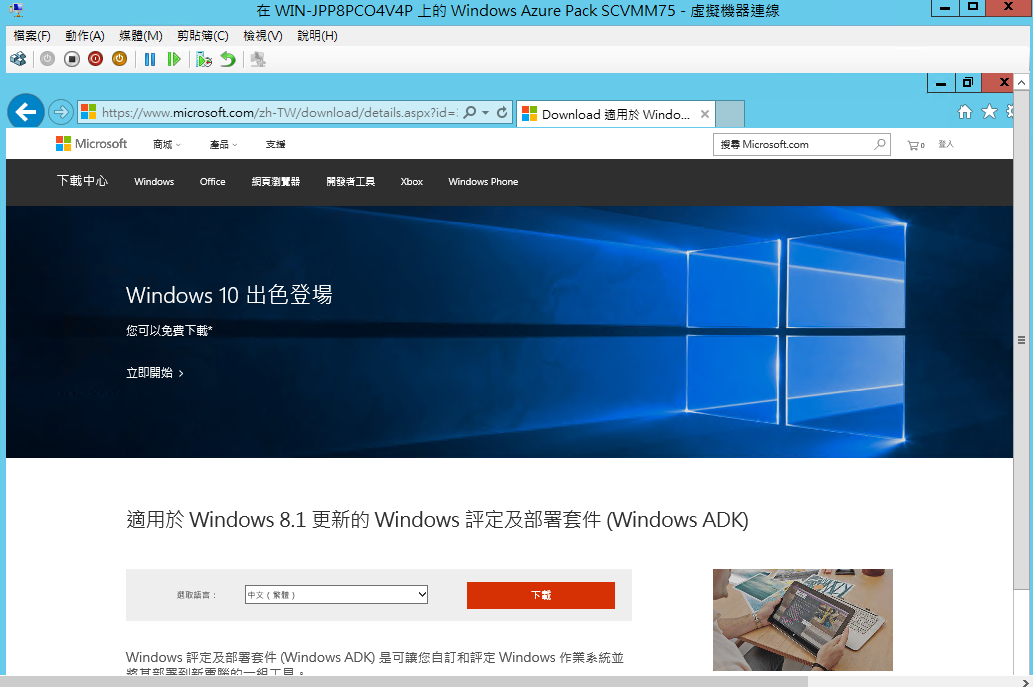Open the language select box 中文(繁體)

coord(336,595)
